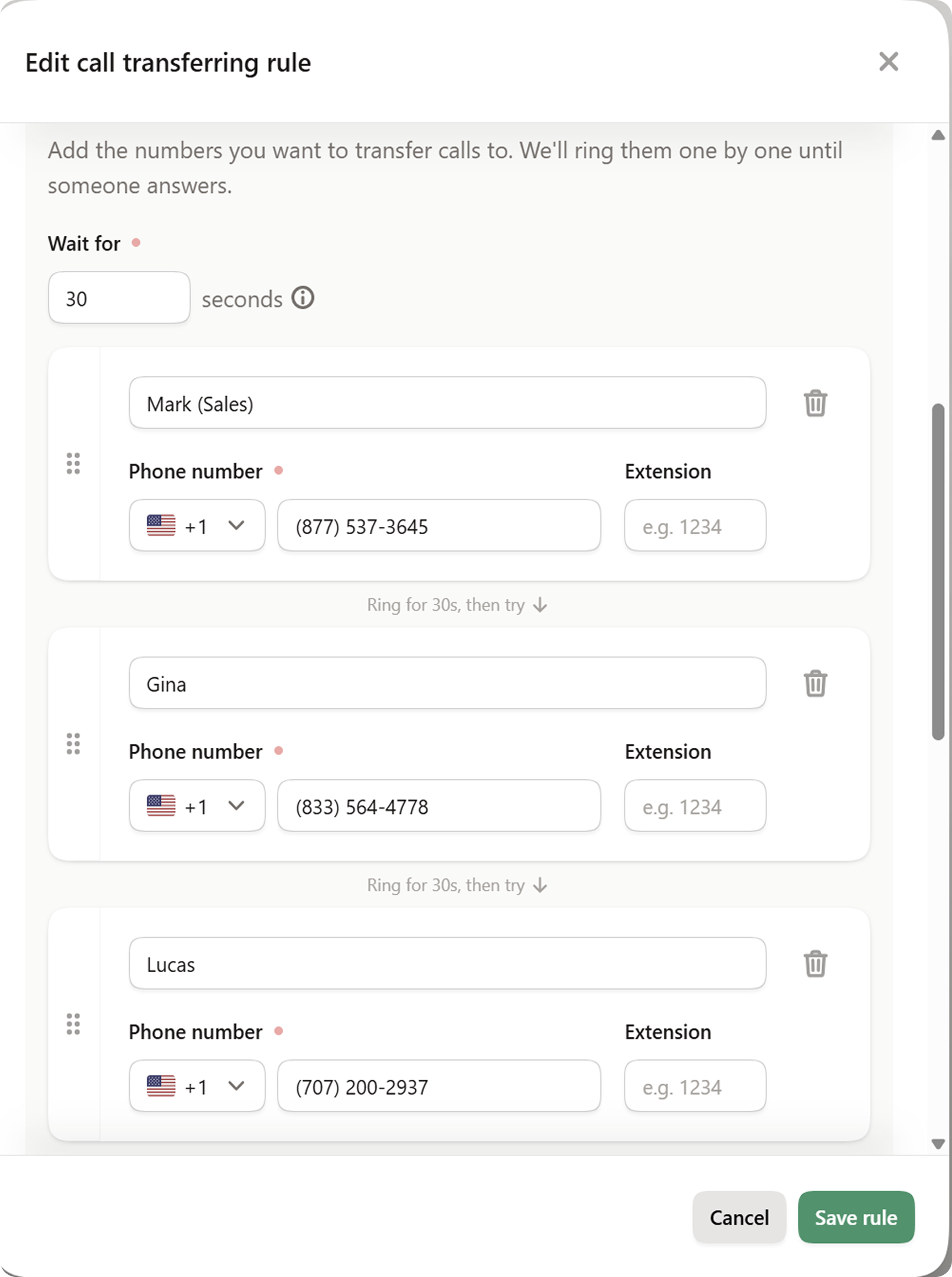
Task: Delete the Gina transfer entry
Action: [815, 683]
